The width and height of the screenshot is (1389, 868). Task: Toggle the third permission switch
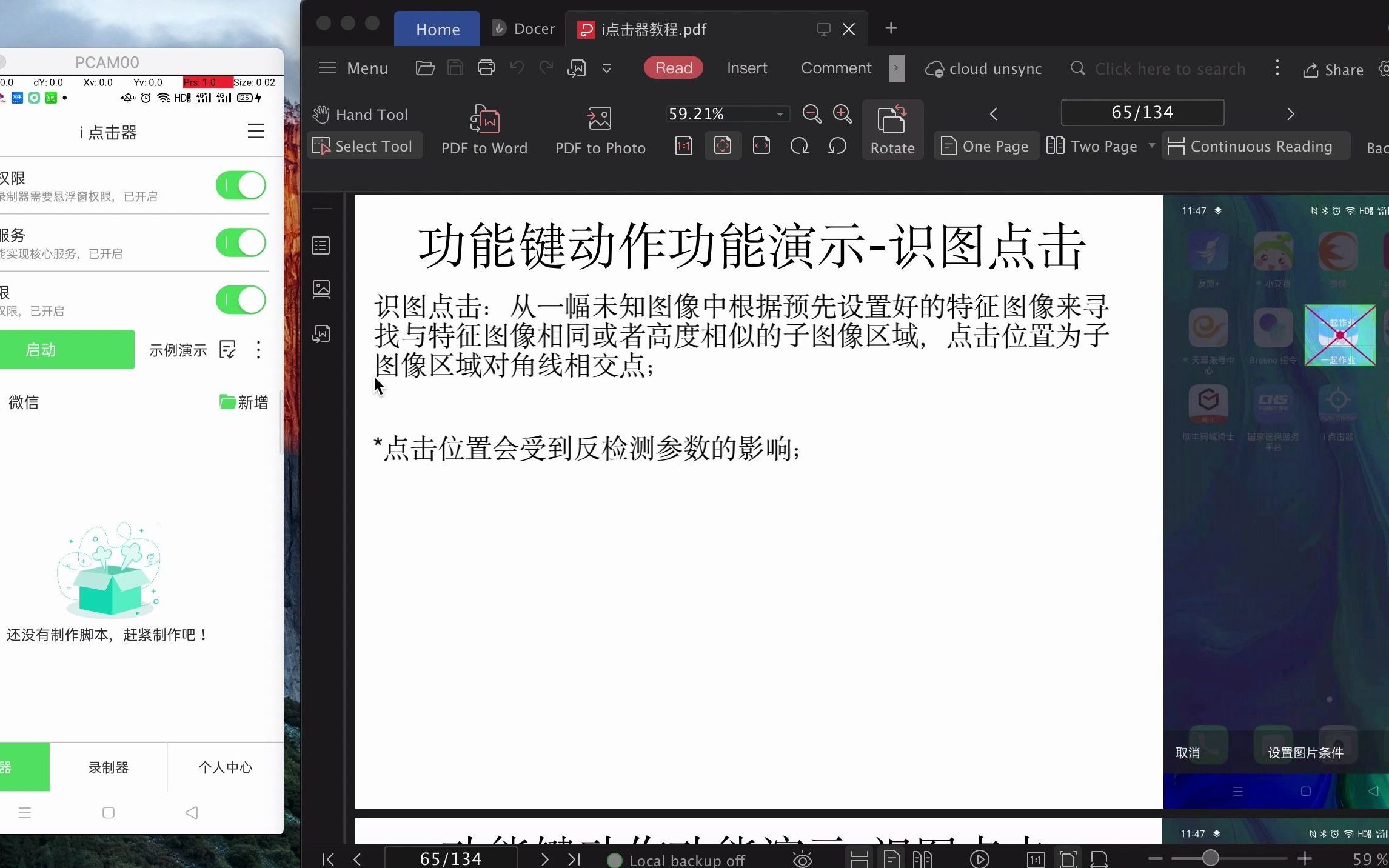coord(241,300)
